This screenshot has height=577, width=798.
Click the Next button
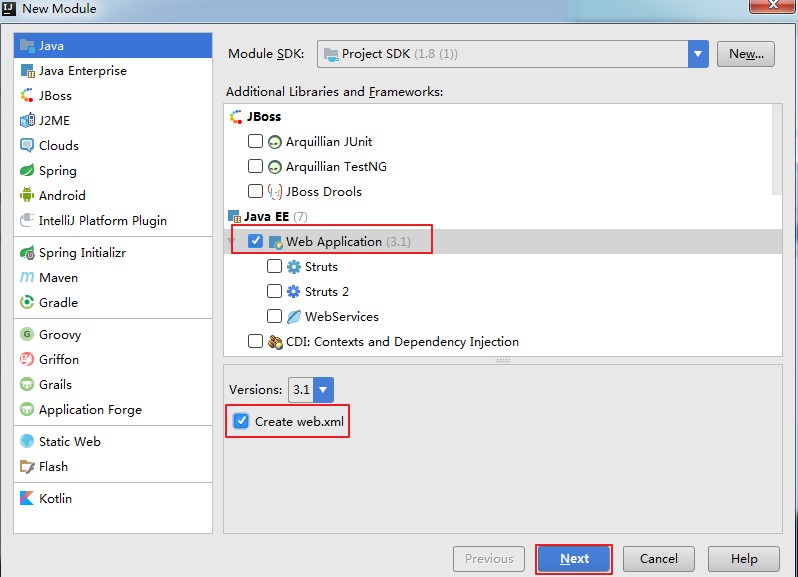click(x=574, y=559)
